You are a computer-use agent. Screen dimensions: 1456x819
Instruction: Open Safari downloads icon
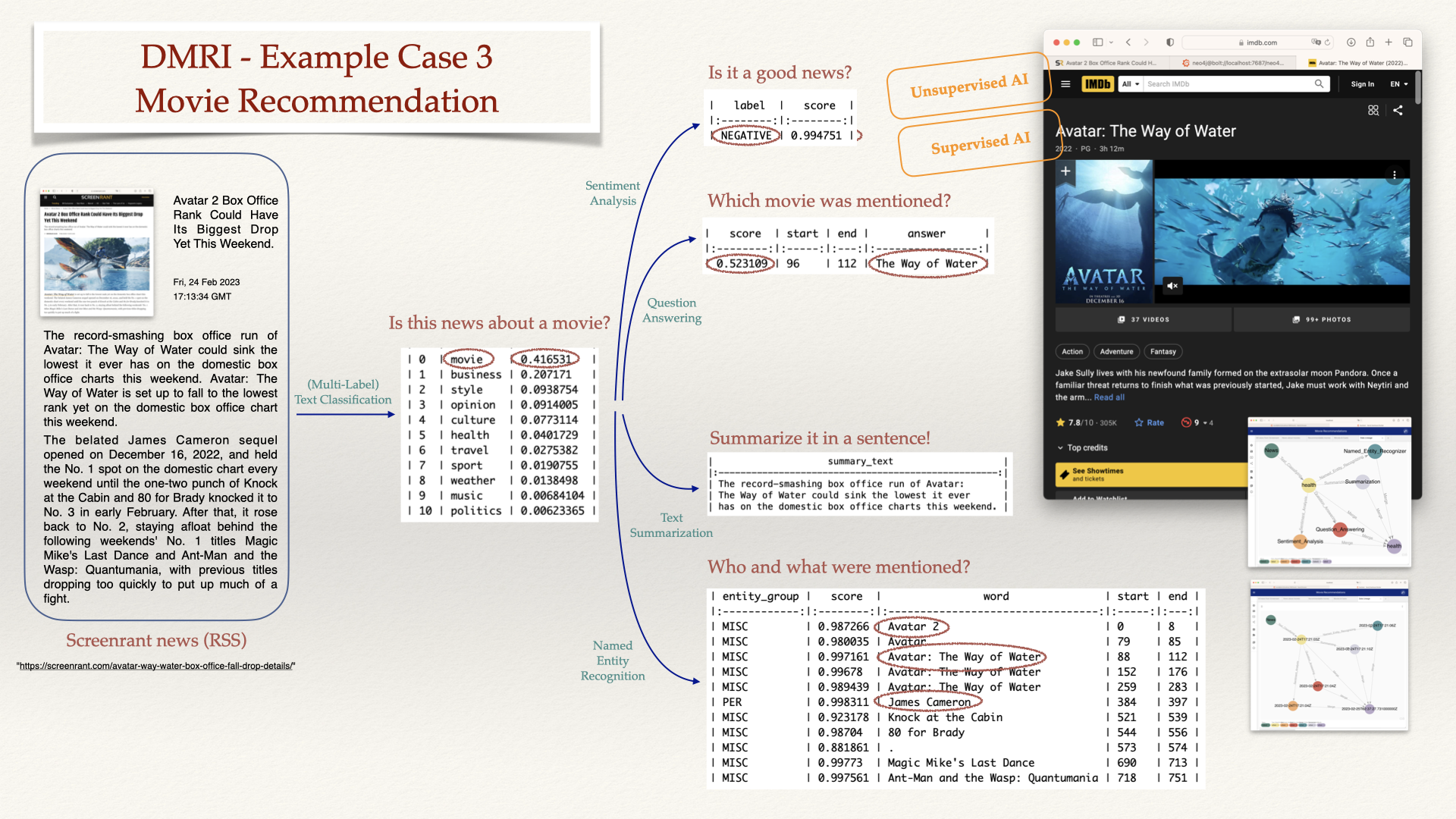[x=1351, y=42]
